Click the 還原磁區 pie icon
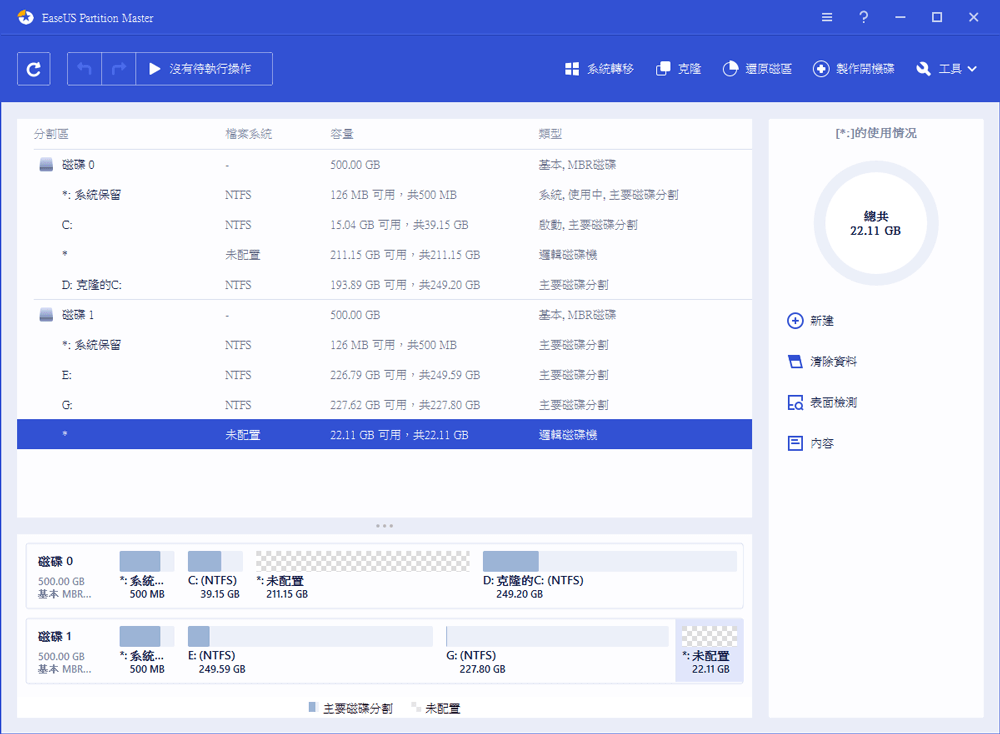The width and height of the screenshot is (1000, 734). [730, 69]
